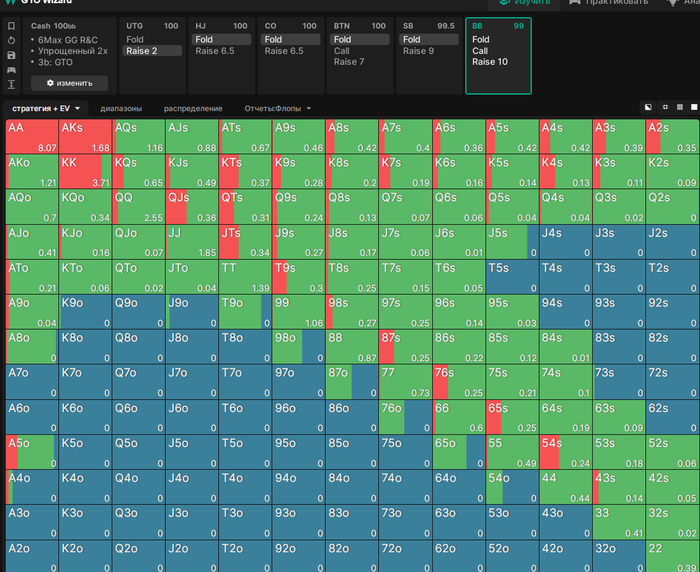Screen dimensions: 700x572
Task: Select the A2s hand cell
Action: coord(672,137)
